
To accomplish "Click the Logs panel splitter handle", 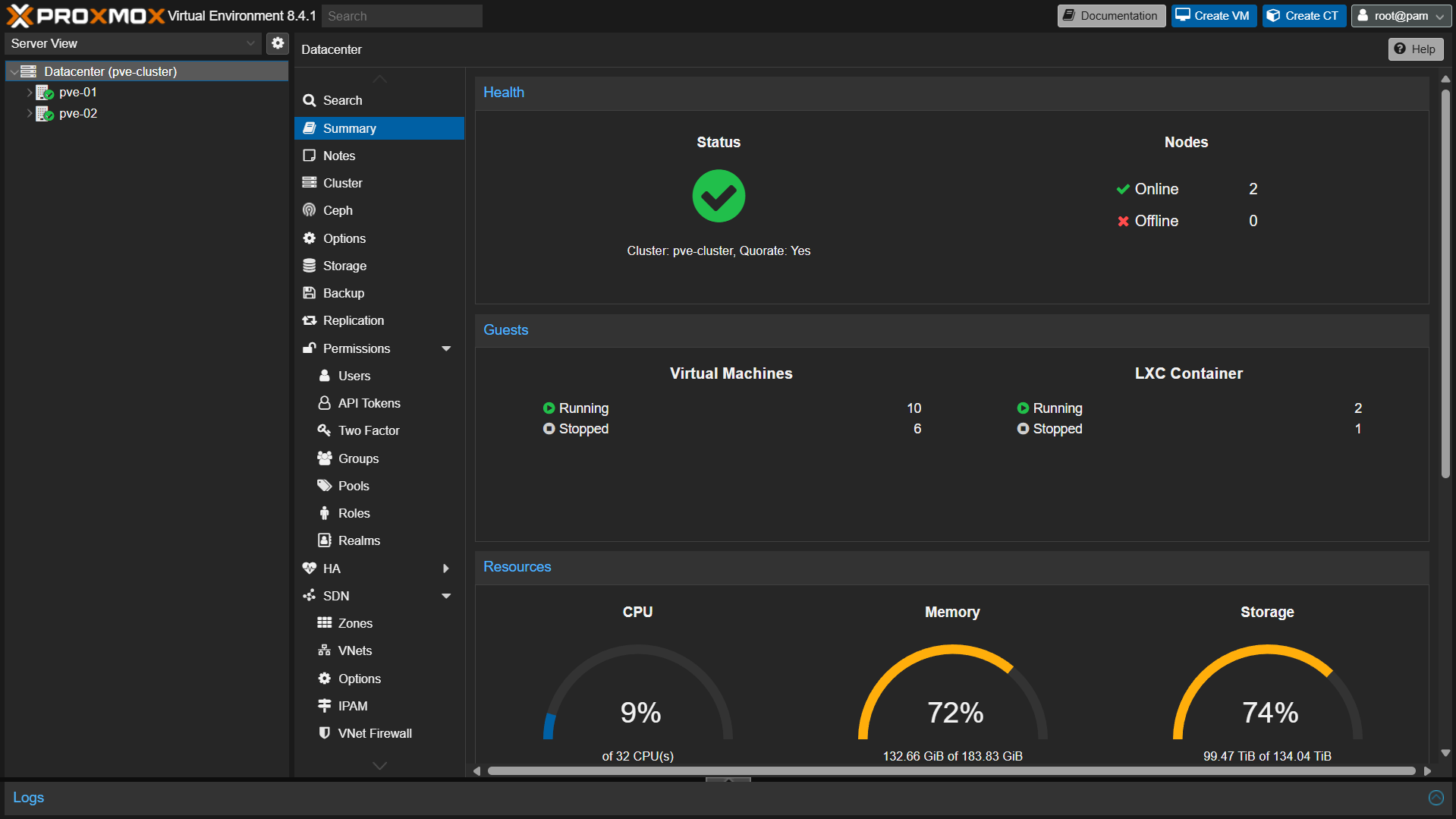I will click(x=728, y=780).
